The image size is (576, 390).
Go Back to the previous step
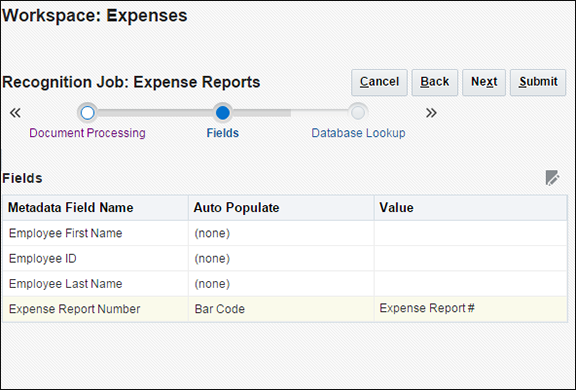click(435, 82)
